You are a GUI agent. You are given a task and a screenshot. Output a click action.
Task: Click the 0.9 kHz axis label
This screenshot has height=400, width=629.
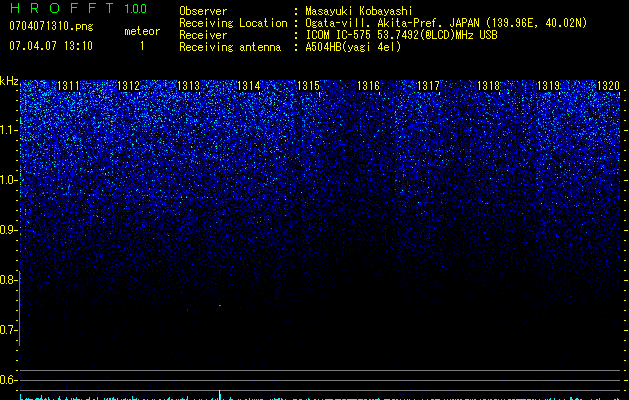(x=9, y=230)
